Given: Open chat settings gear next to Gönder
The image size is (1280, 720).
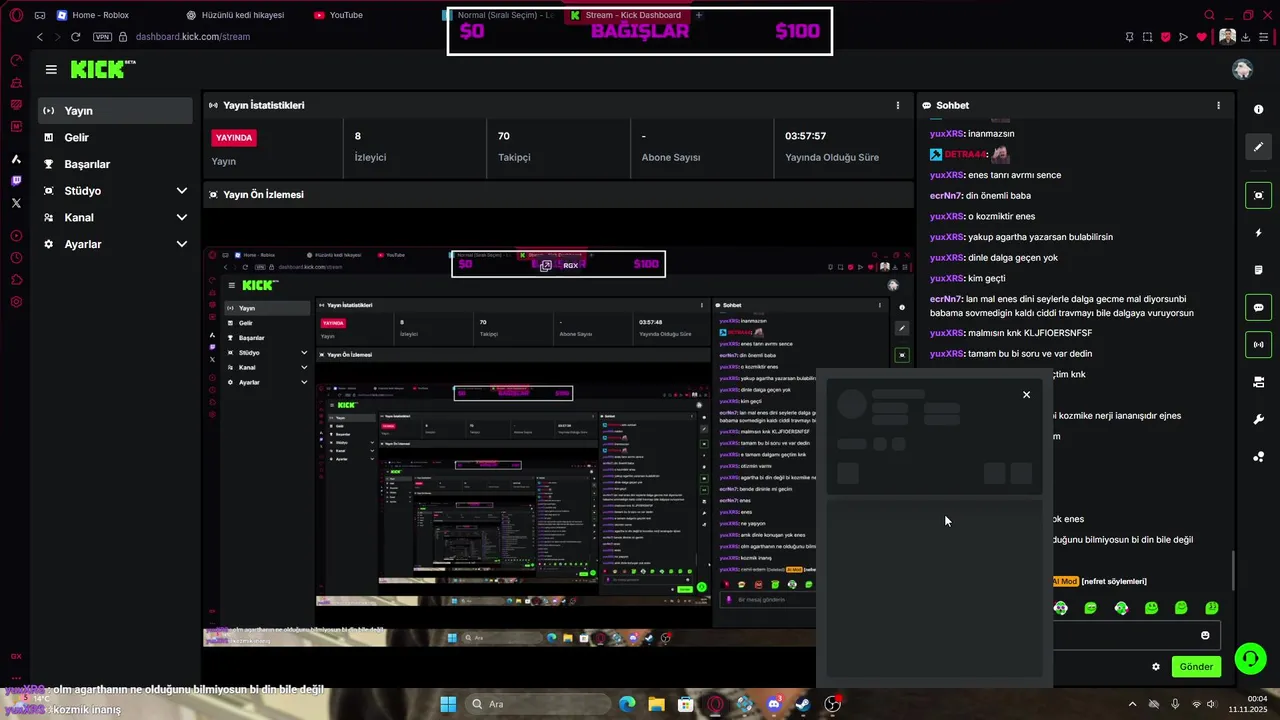Looking at the screenshot, I should [1156, 667].
